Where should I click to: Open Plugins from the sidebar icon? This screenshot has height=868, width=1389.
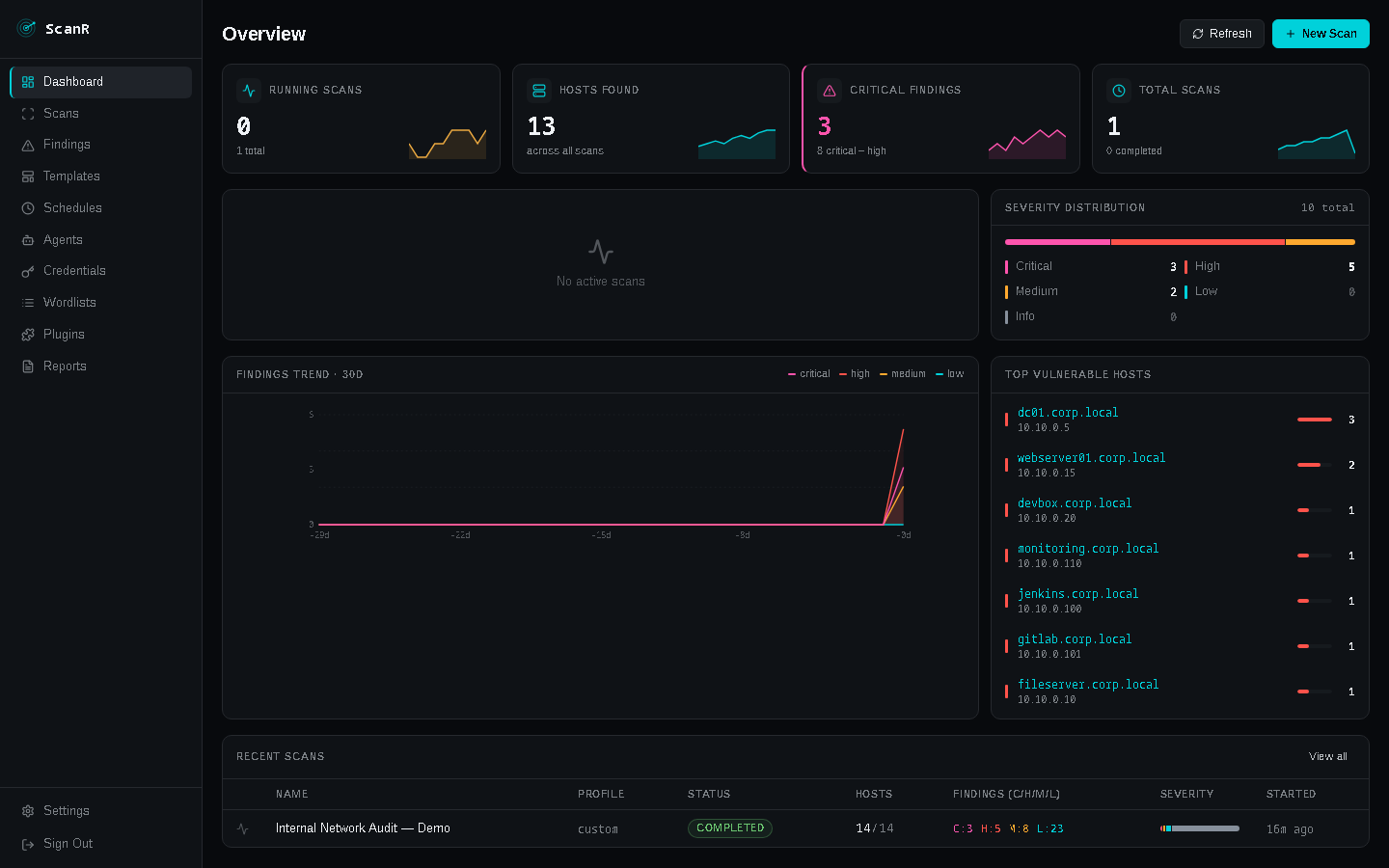coord(26,334)
